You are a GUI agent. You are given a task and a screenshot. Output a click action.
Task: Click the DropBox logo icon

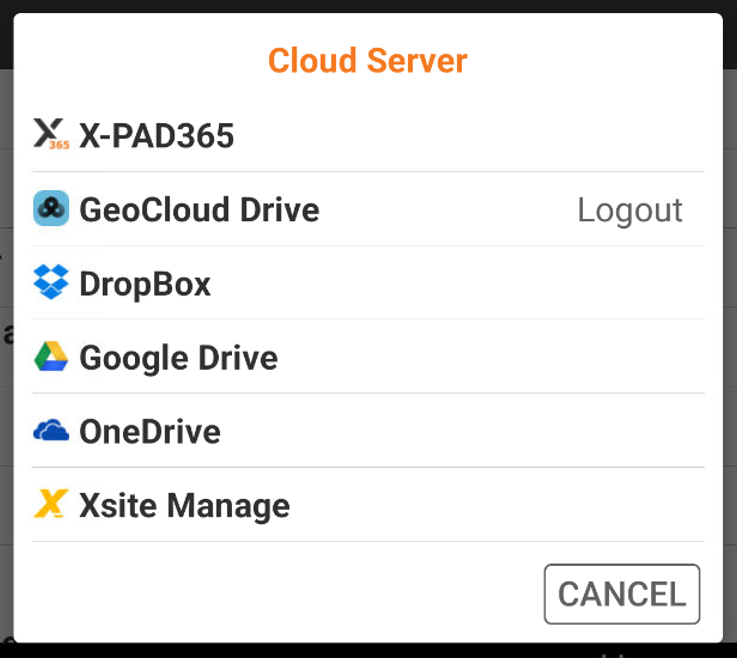click(x=51, y=283)
